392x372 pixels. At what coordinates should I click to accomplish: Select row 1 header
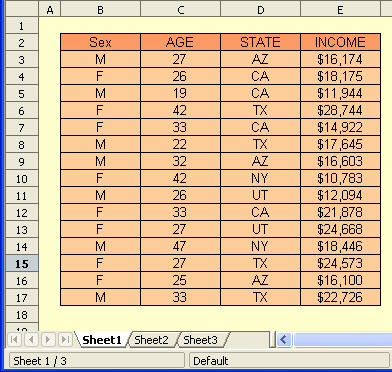click(22, 26)
